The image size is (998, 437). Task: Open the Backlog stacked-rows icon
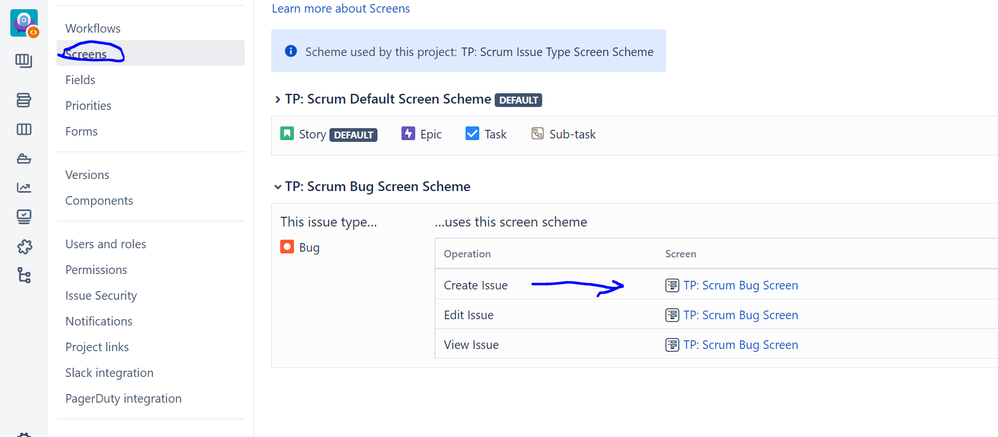24,101
